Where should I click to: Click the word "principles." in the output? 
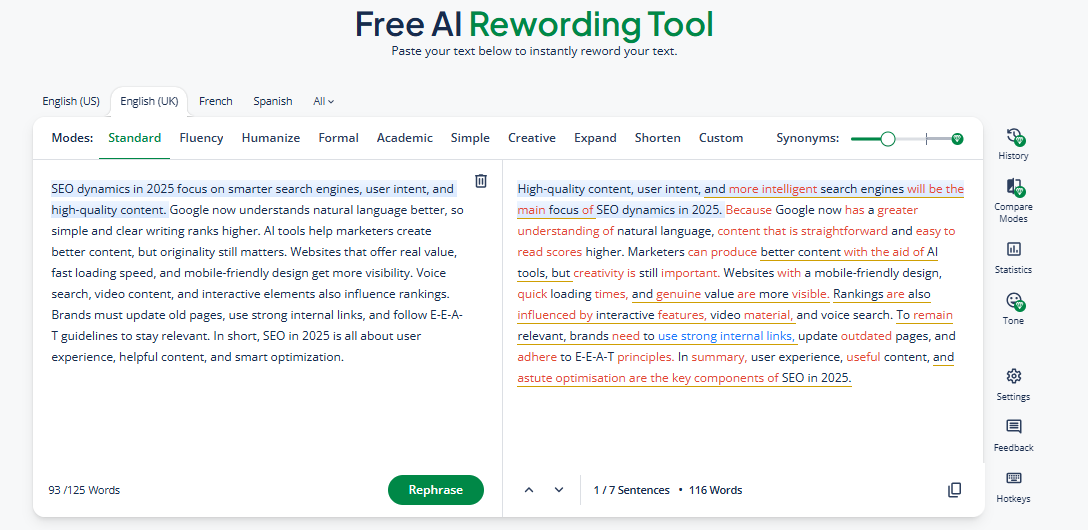(645, 357)
